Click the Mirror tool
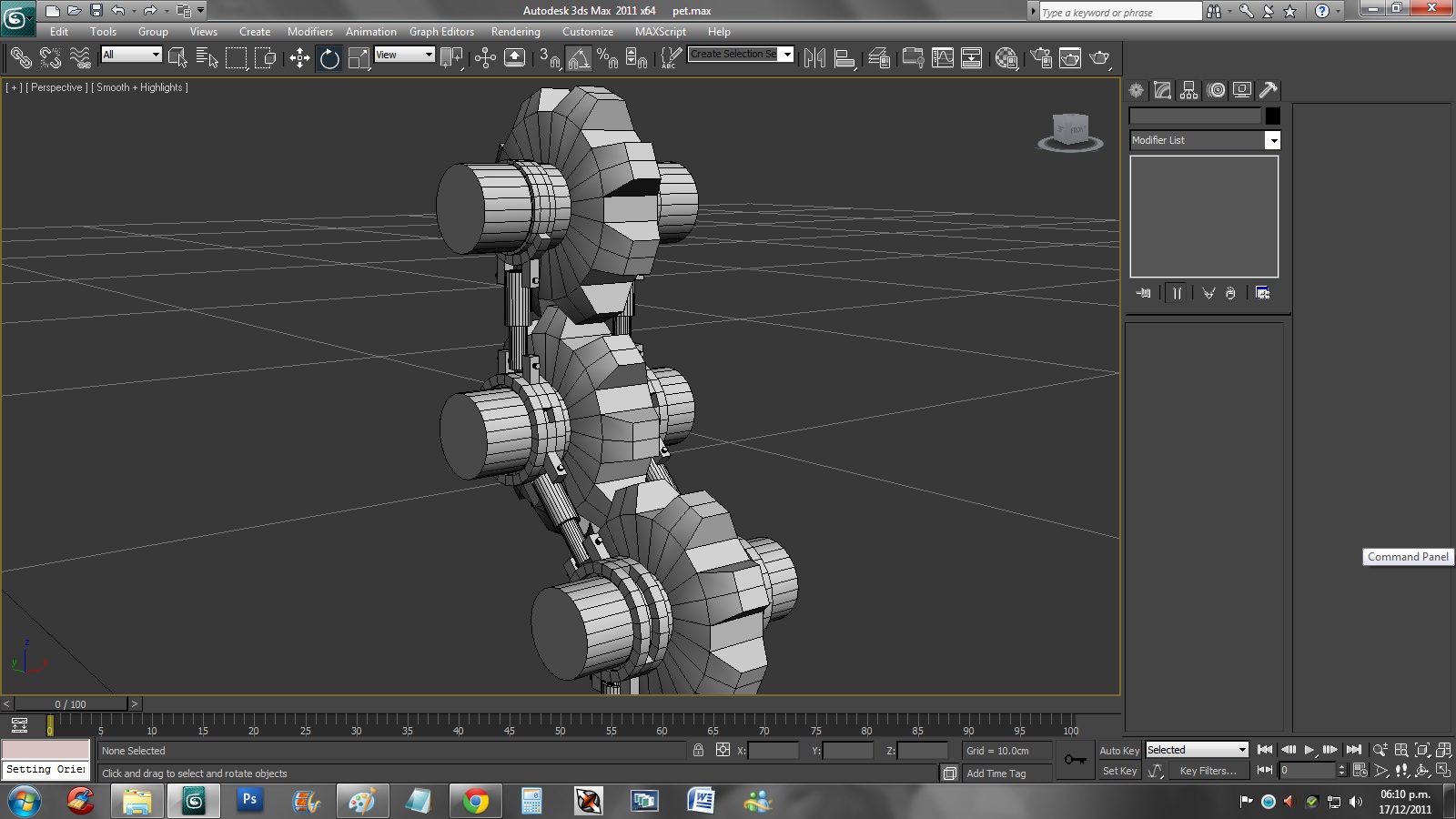Image resolution: width=1456 pixels, height=819 pixels. tap(814, 58)
